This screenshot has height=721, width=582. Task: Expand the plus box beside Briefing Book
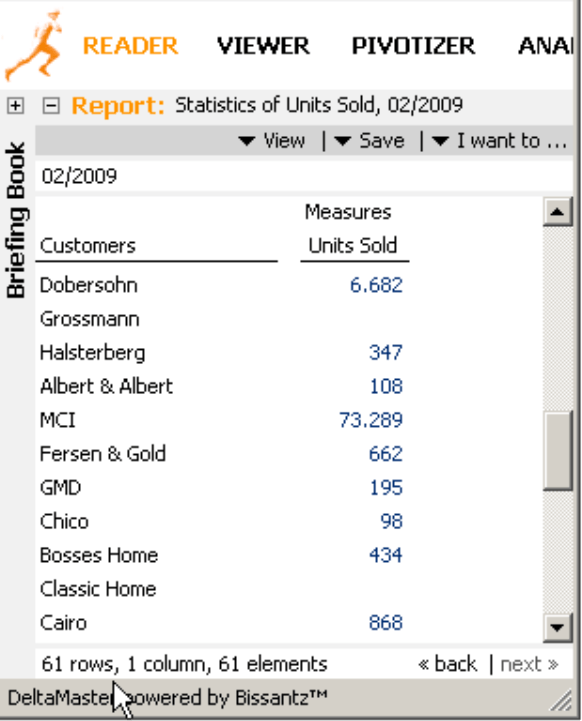coord(15,106)
